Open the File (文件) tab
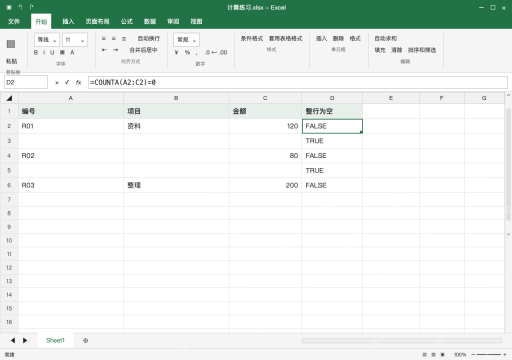 14,21
